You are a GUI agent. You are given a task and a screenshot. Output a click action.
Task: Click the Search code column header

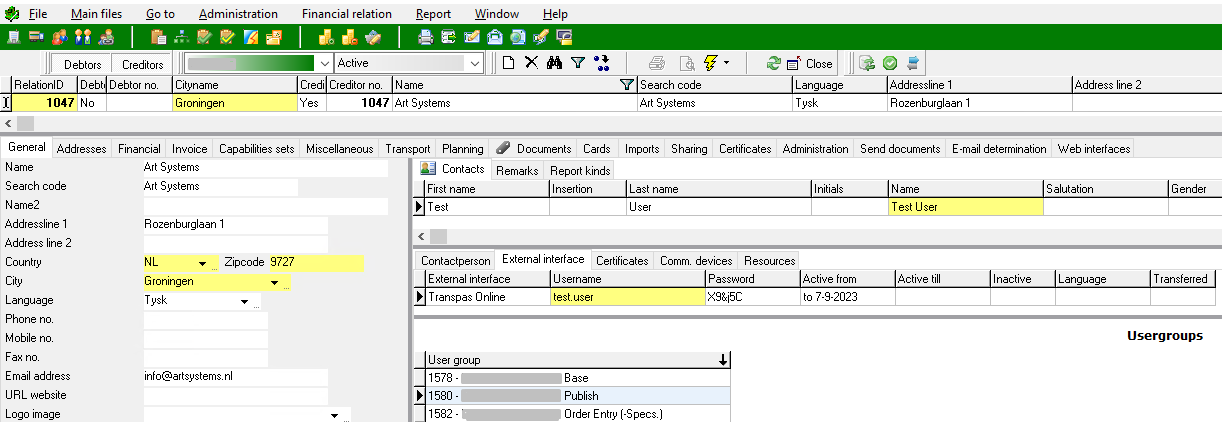[x=714, y=85]
